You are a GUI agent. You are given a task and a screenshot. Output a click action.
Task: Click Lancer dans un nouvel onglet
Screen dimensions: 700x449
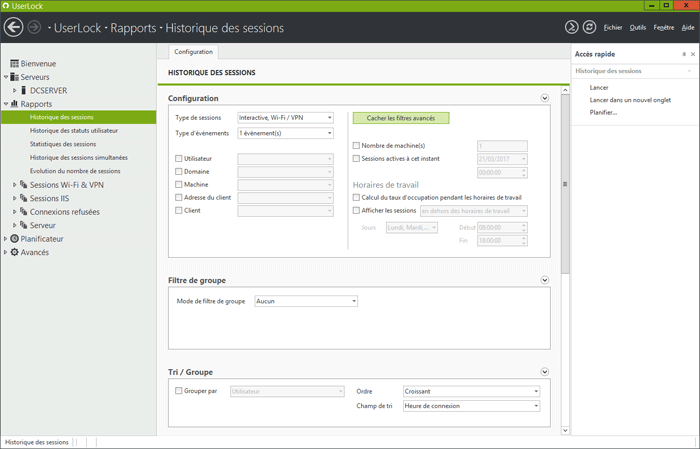pos(630,100)
